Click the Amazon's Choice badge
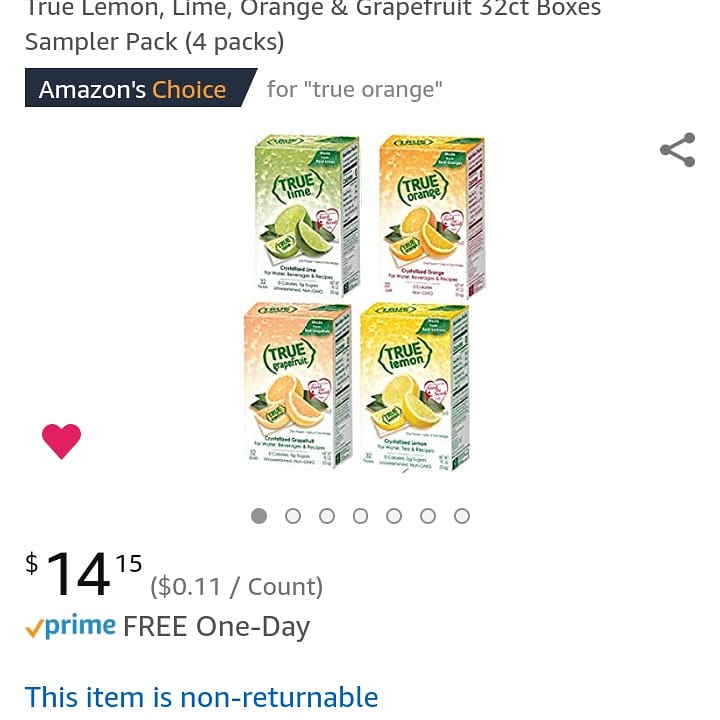 (141, 88)
